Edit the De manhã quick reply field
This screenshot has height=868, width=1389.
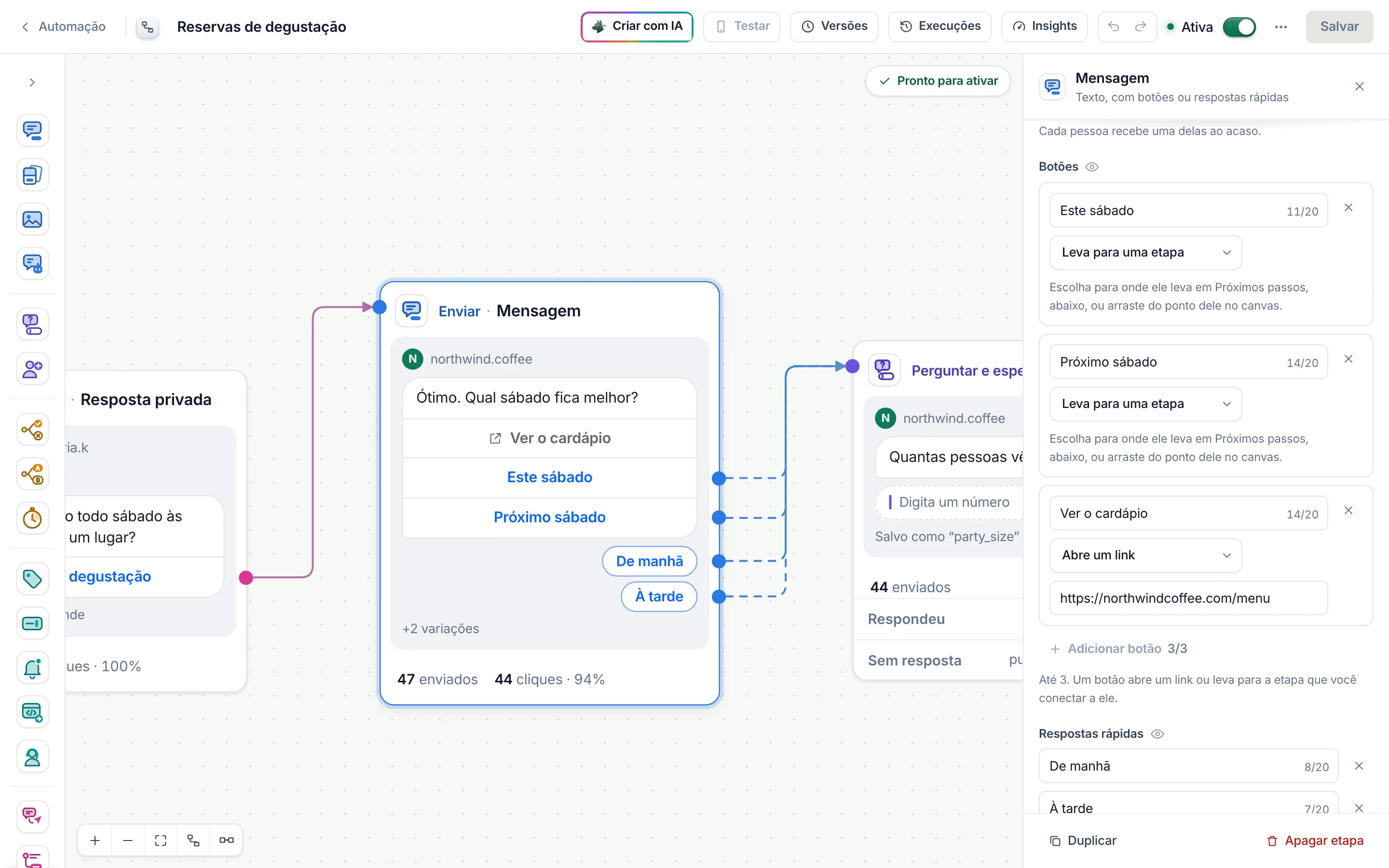pos(1188,766)
